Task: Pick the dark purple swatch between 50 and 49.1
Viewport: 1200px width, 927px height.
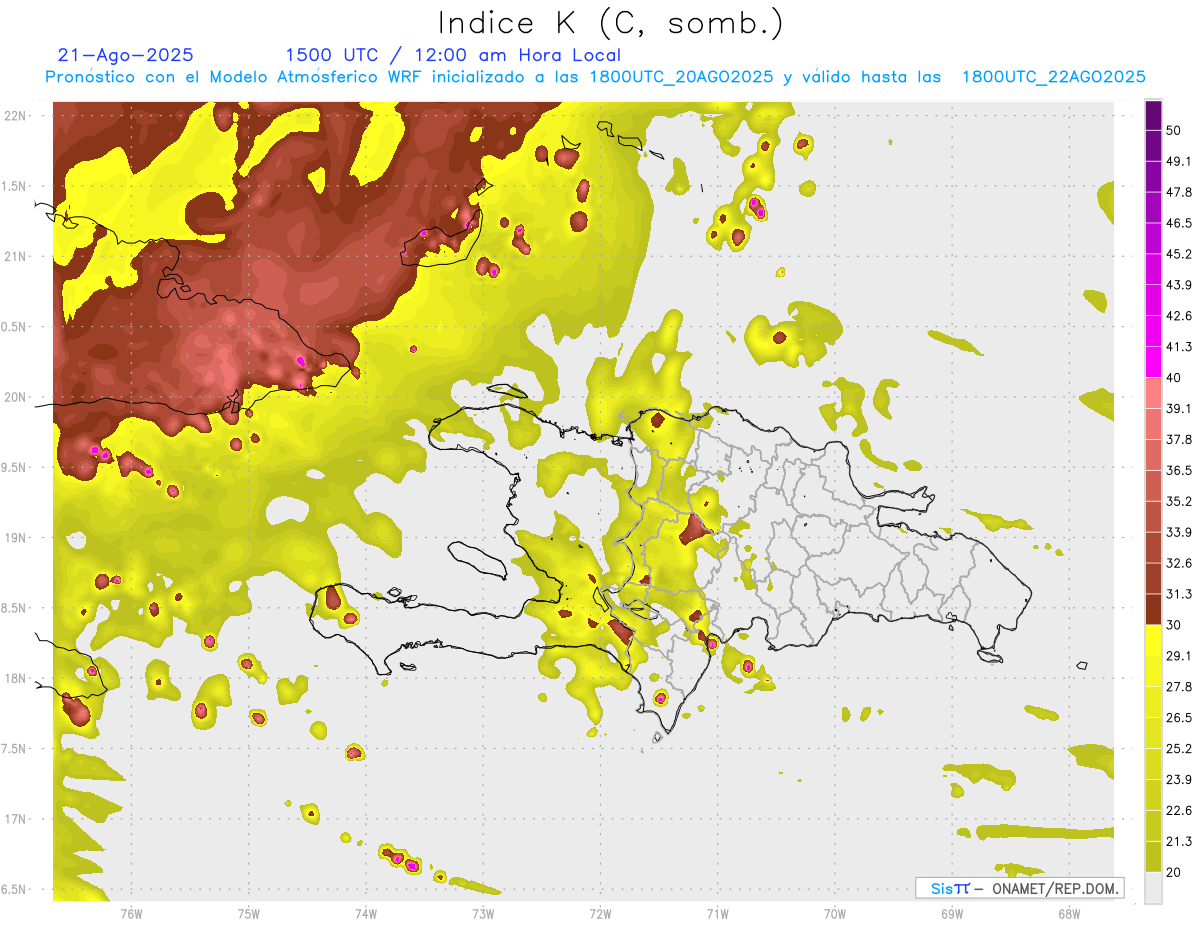Action: pos(1153,146)
